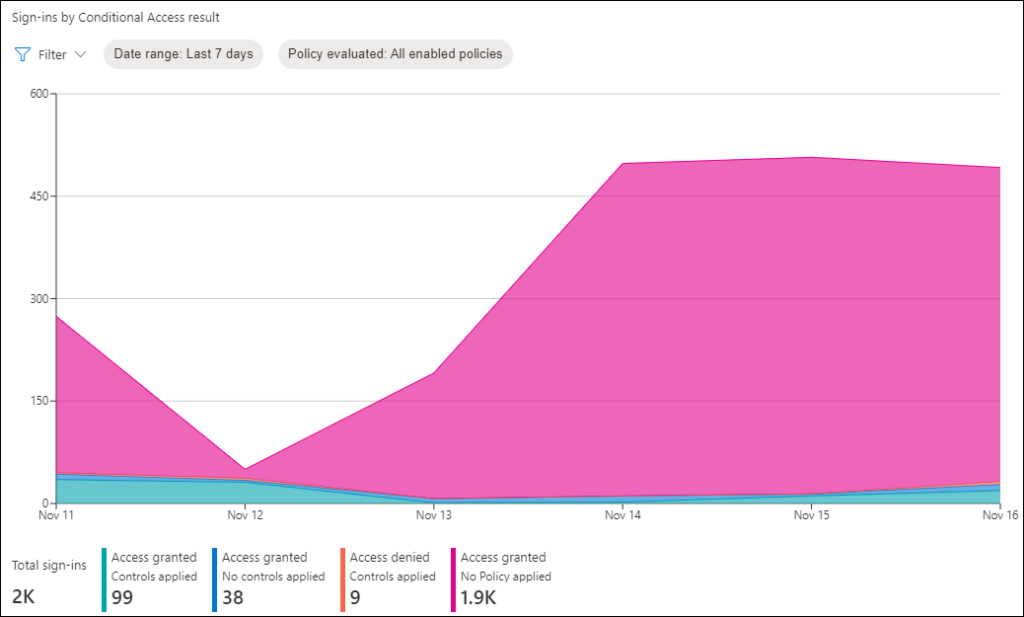Click the Filter funnel icon

pyautogui.click(x=22, y=55)
